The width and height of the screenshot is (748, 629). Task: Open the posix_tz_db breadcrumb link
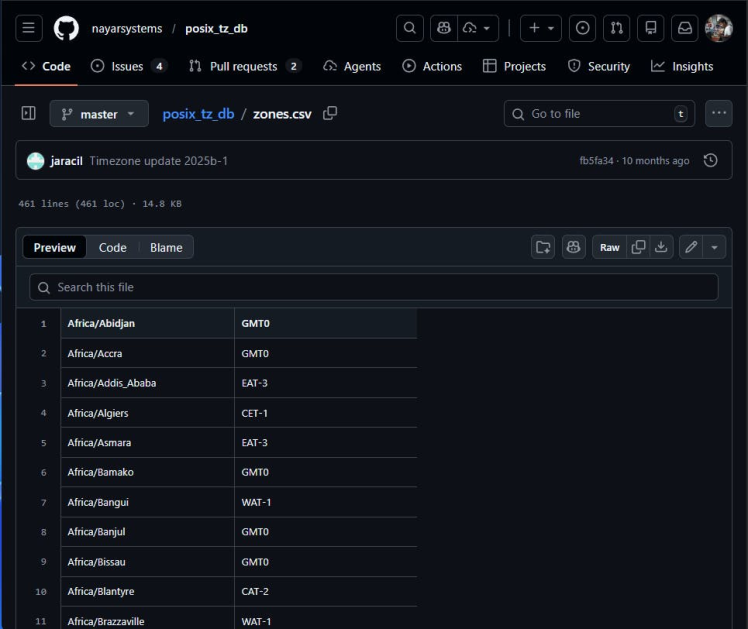tap(198, 114)
